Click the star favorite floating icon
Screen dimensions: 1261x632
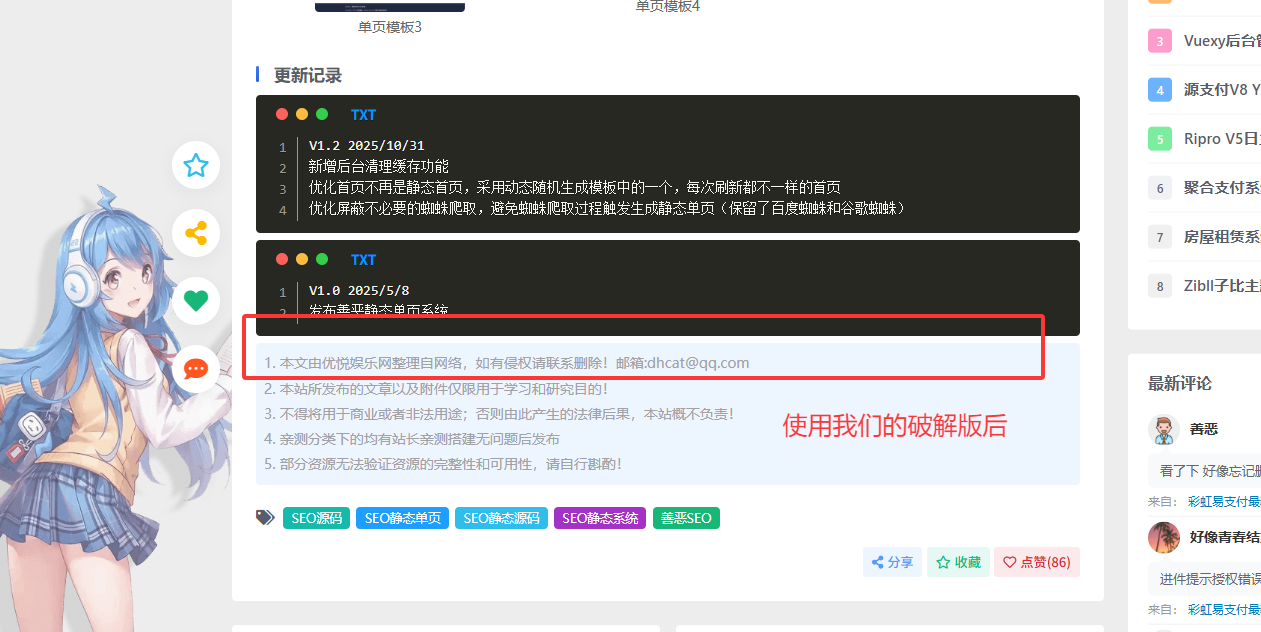196,165
